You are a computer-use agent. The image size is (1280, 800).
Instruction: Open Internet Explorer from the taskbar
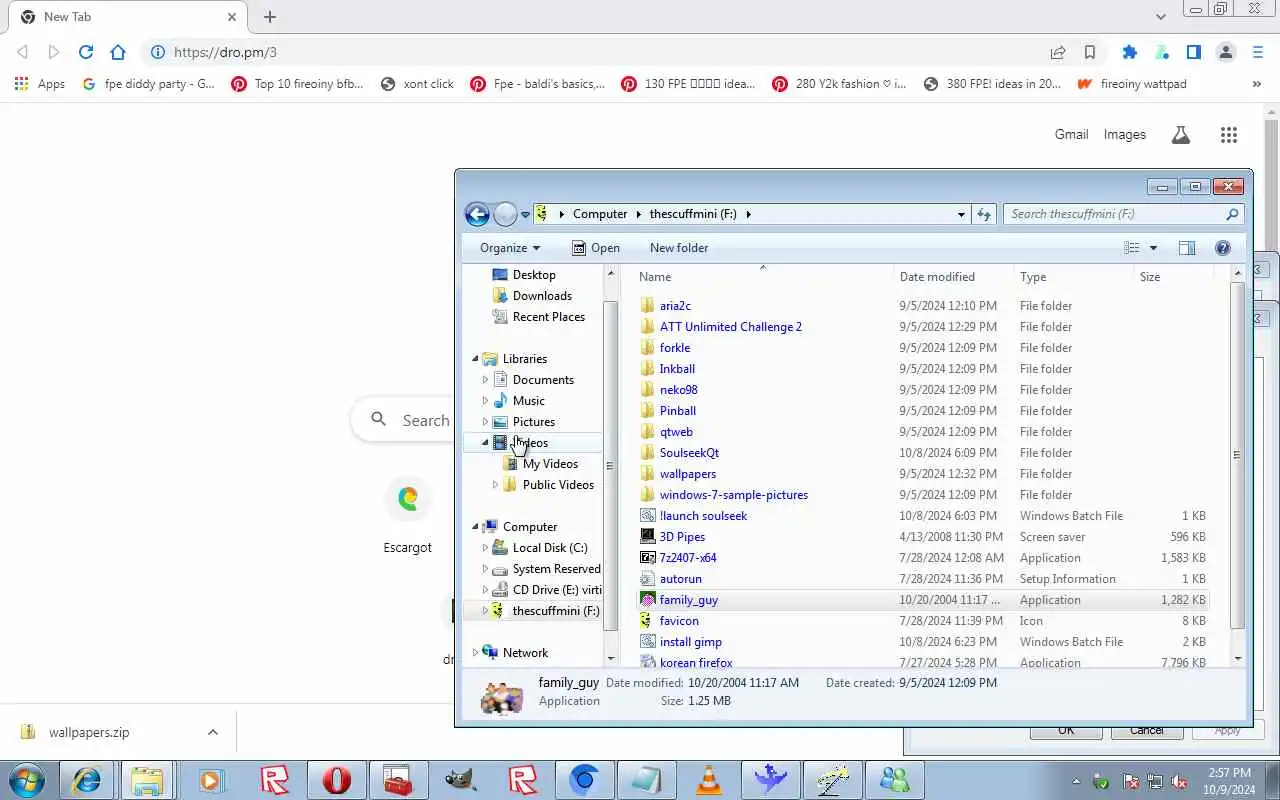point(87,780)
